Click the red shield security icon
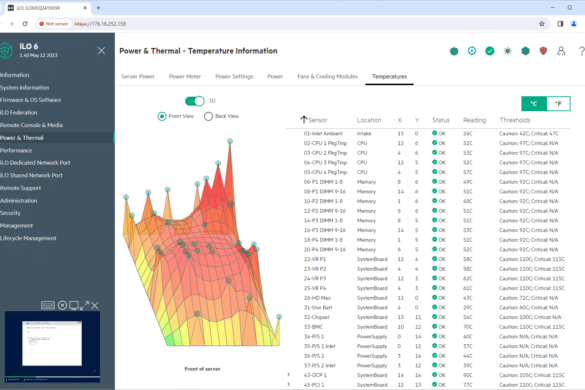 point(543,51)
